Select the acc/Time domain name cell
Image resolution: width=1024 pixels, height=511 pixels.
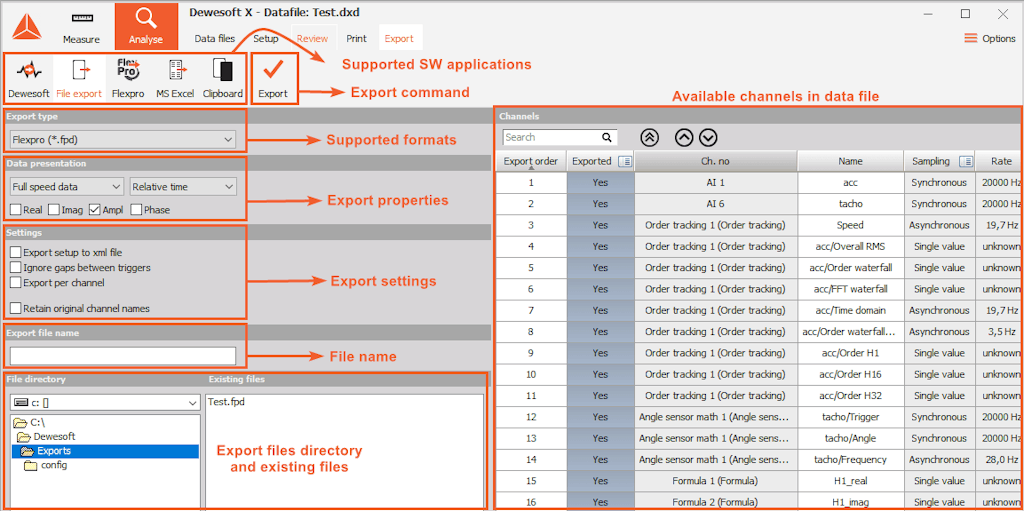(x=850, y=310)
